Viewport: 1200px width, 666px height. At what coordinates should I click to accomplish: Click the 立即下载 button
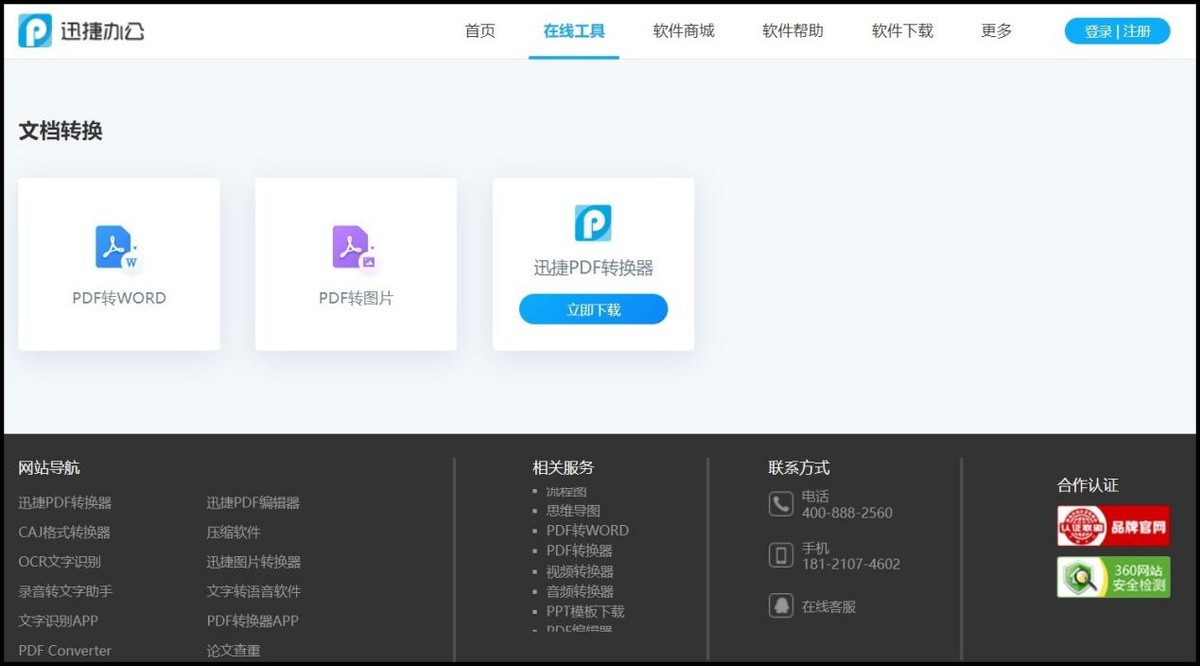point(593,310)
